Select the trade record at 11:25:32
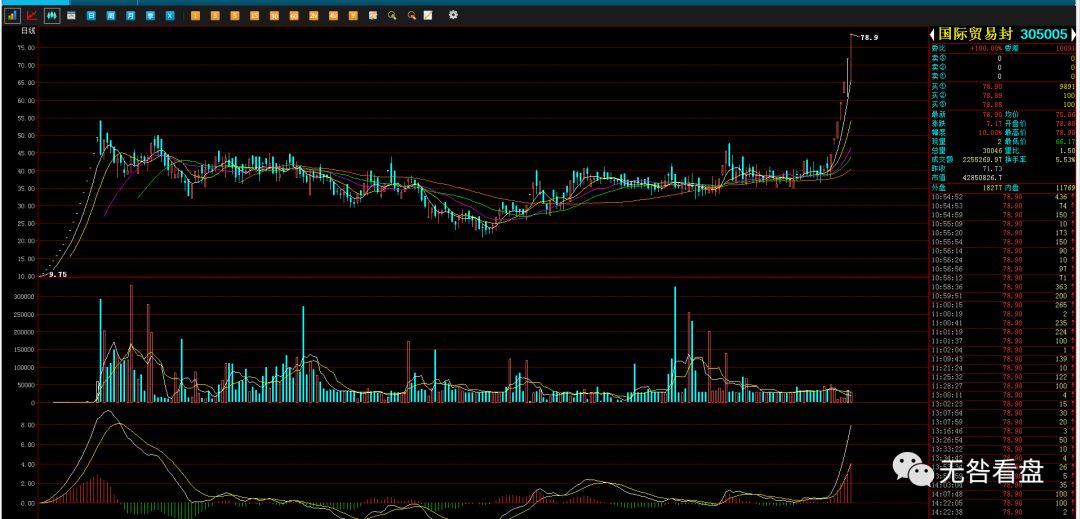This screenshot has width=1080, height=519. [x=1002, y=377]
